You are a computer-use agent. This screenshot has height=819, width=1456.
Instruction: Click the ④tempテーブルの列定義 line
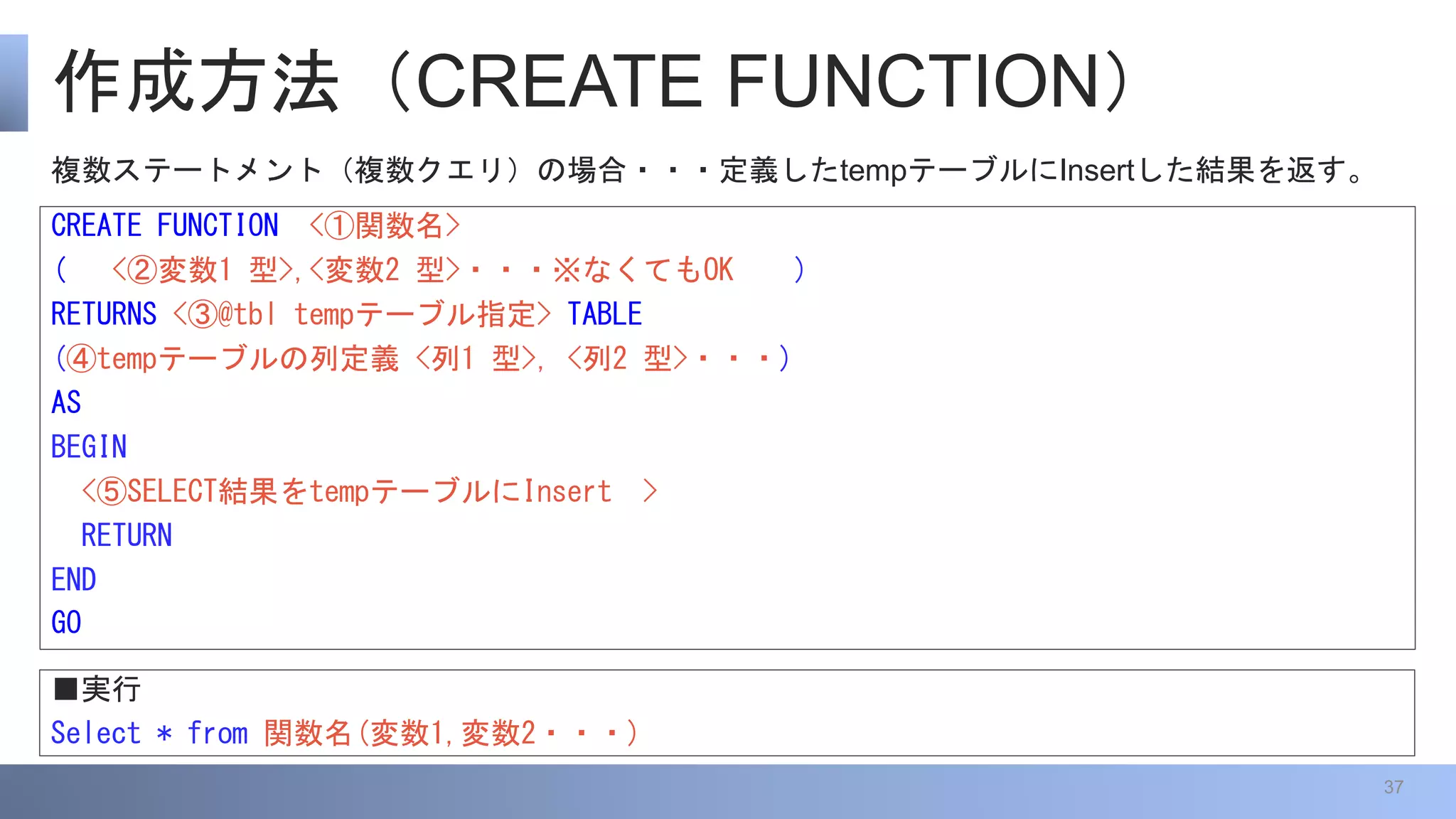point(422,358)
